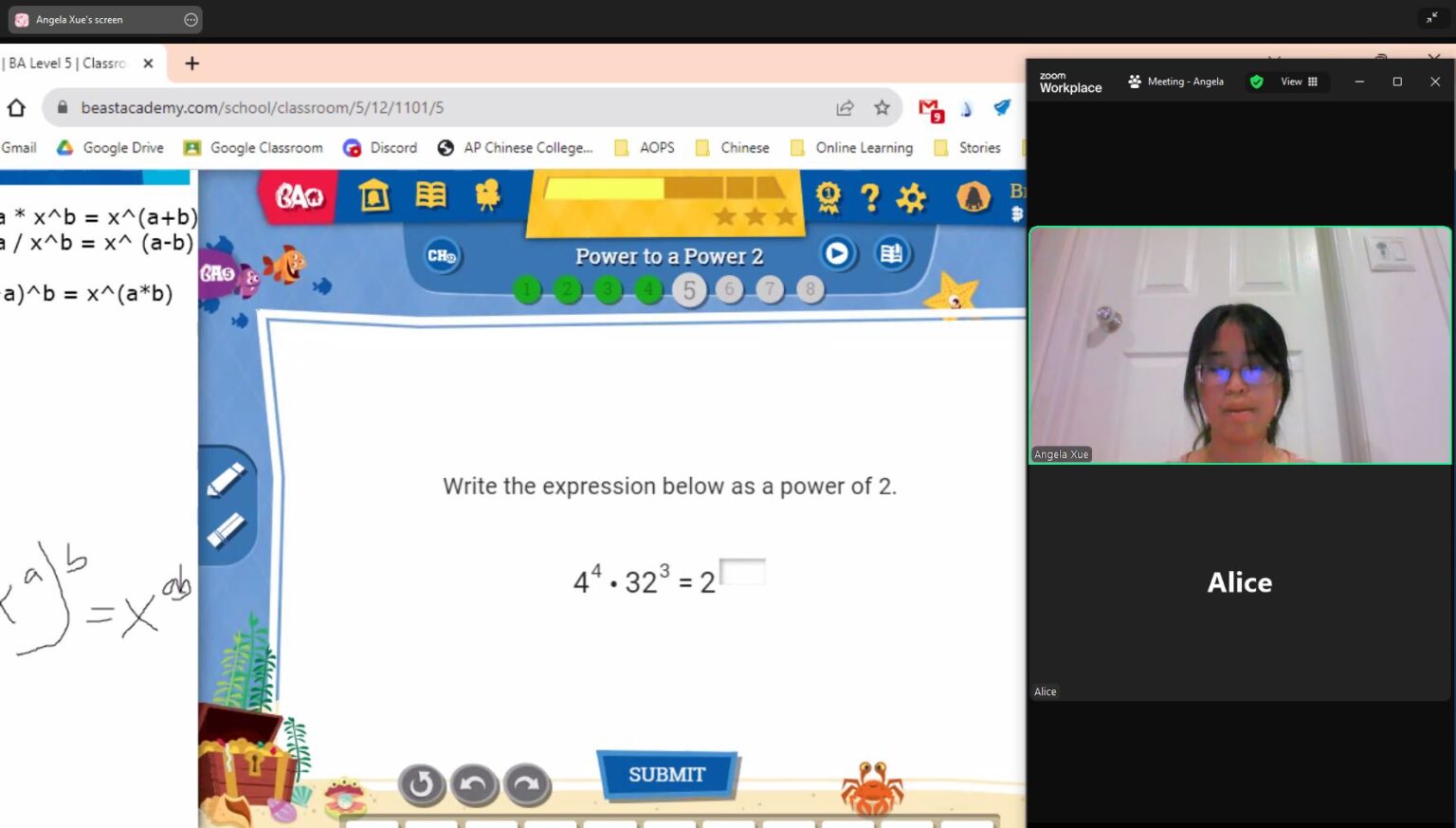Viewport: 1456px width, 828px height.
Task: Select the pencil drawing tool
Action: click(226, 480)
